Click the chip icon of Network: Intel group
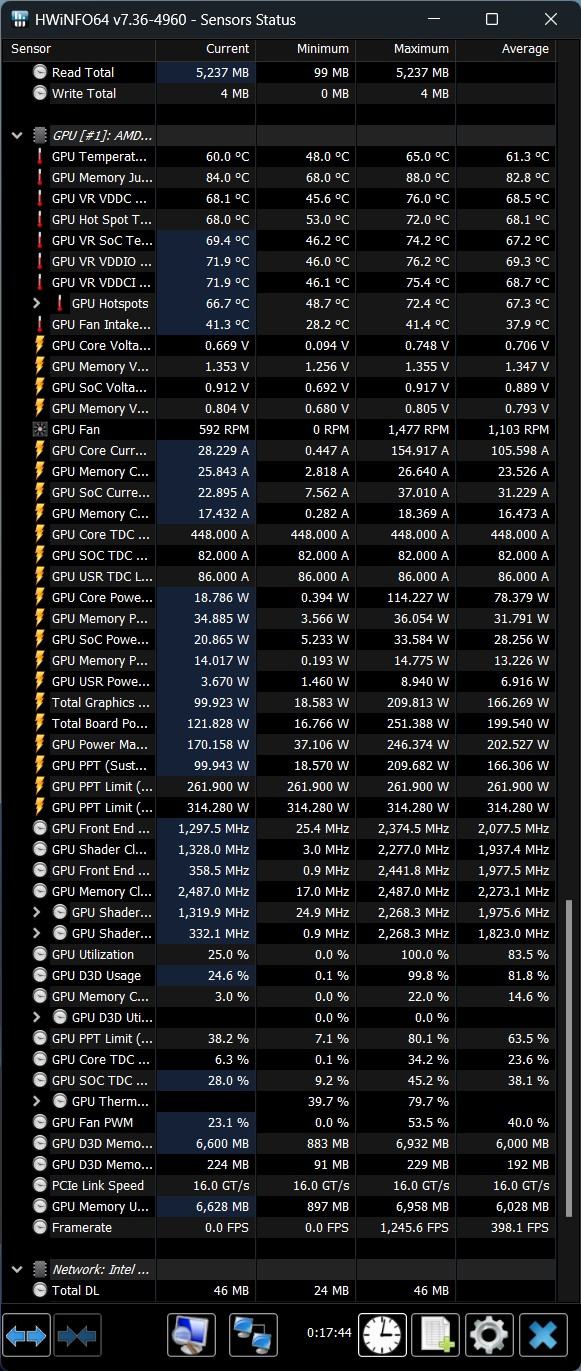Screen dimensions: 581x1371 (x=40, y=1269)
